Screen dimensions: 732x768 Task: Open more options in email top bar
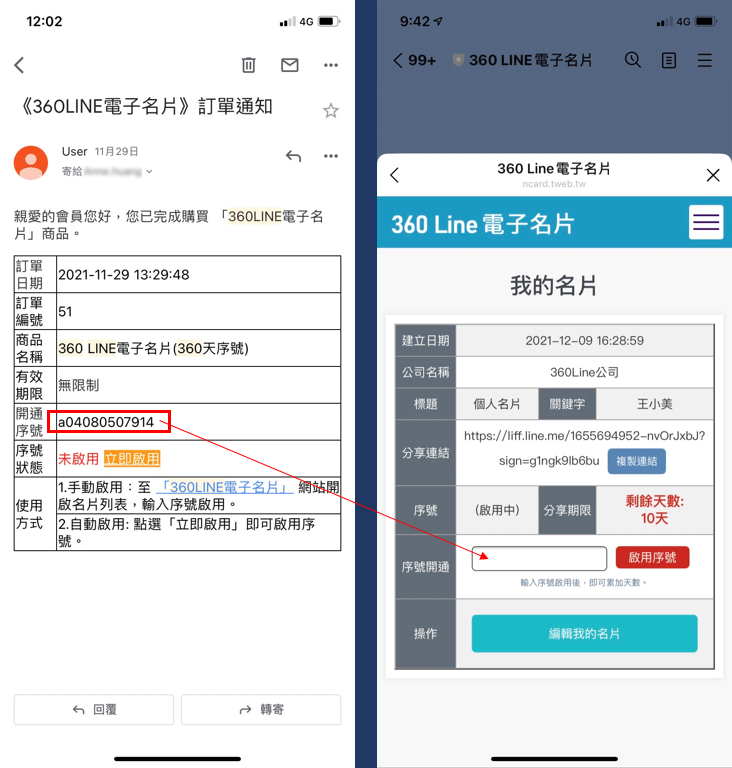[331, 65]
